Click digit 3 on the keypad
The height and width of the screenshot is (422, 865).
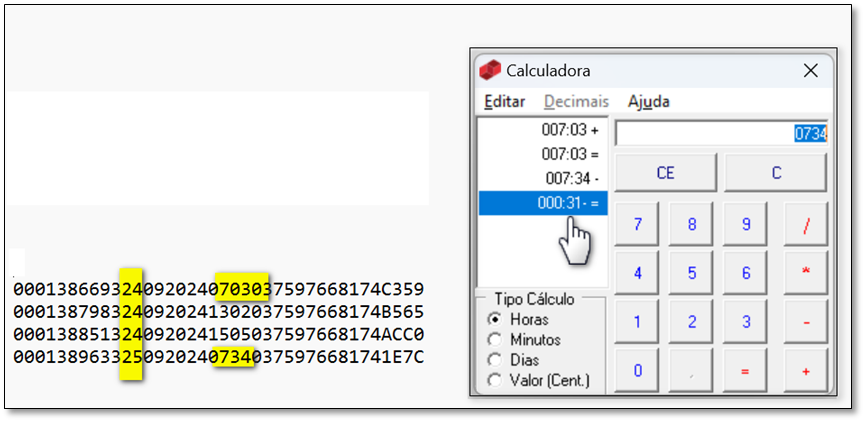point(746,322)
